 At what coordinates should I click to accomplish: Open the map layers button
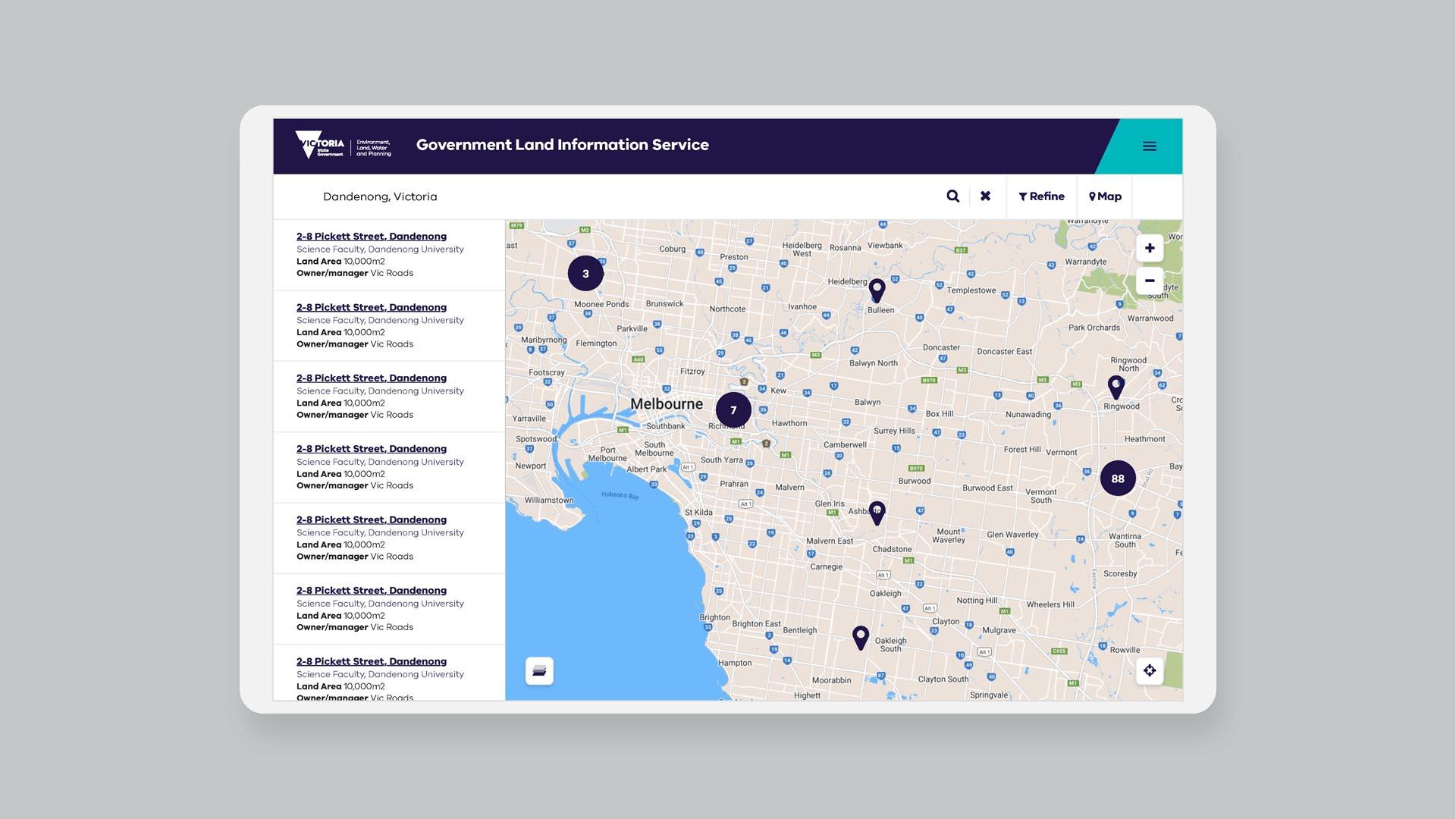[539, 671]
